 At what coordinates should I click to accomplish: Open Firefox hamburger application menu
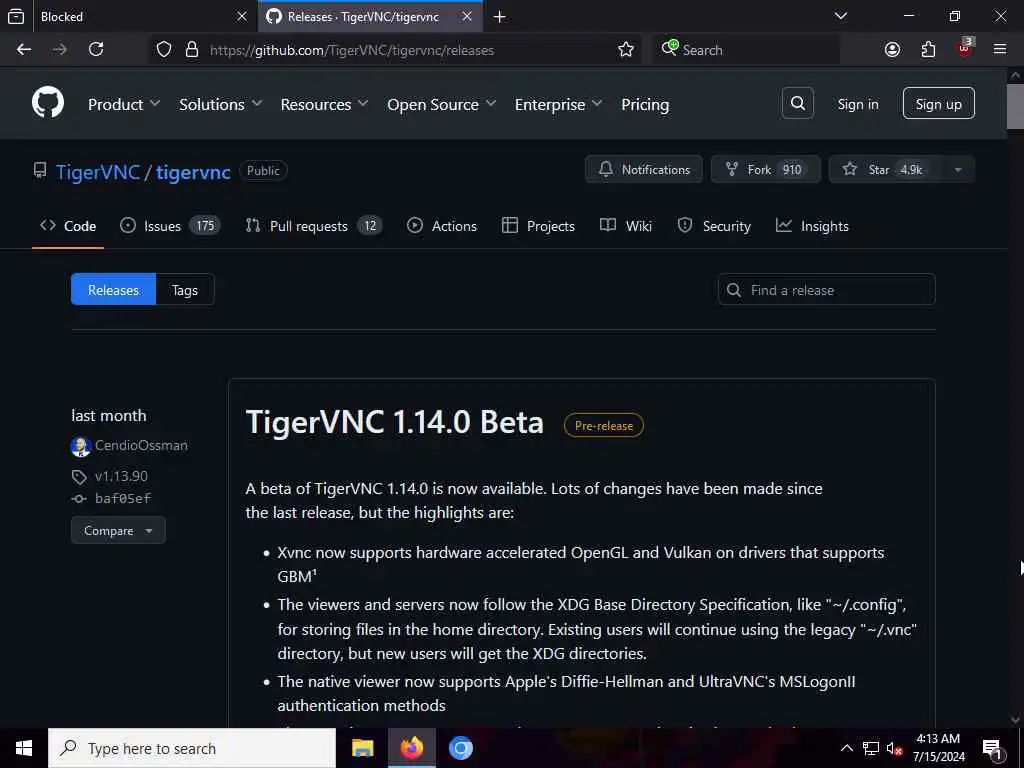pos(1000,49)
